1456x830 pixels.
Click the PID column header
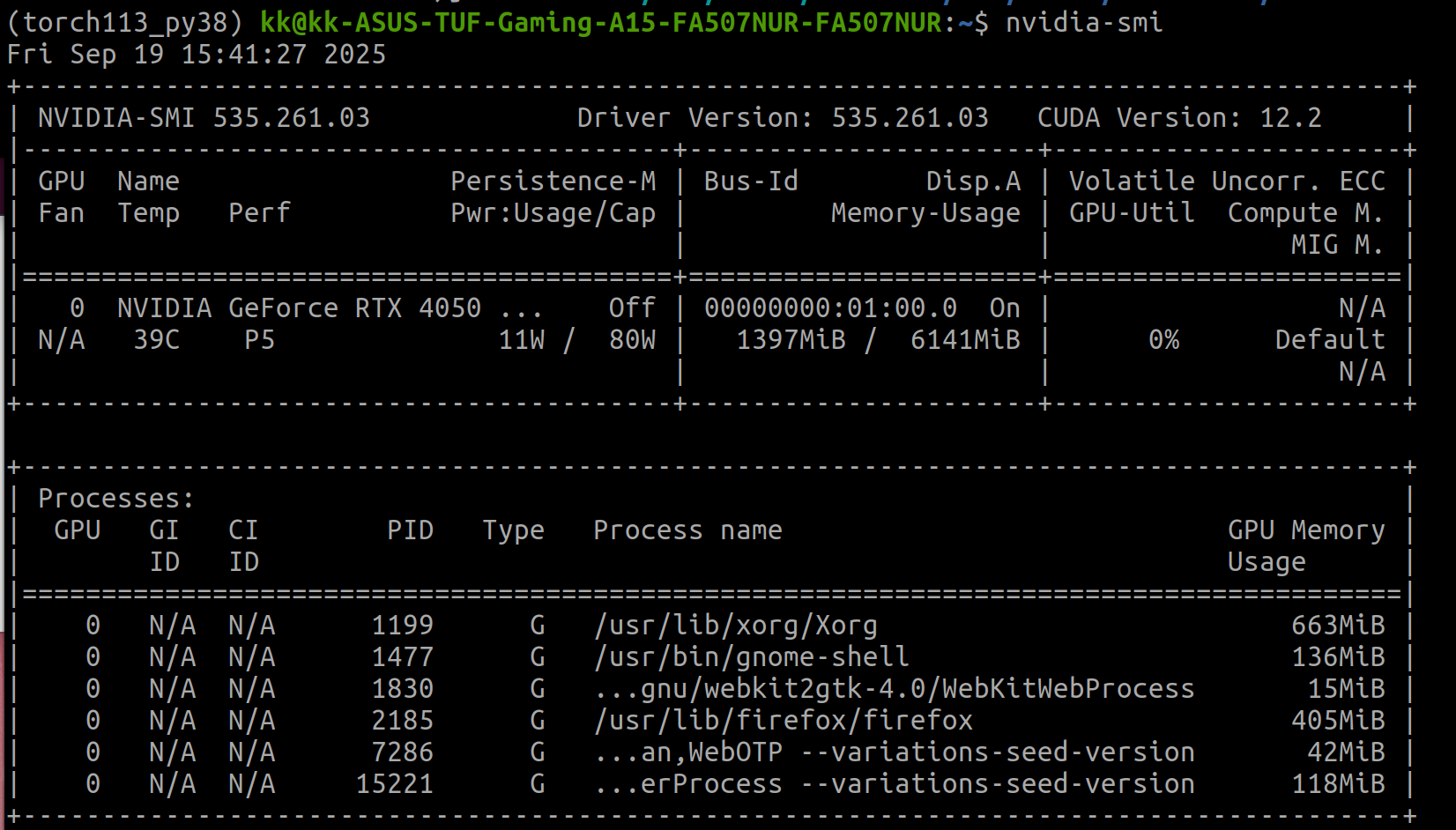410,530
